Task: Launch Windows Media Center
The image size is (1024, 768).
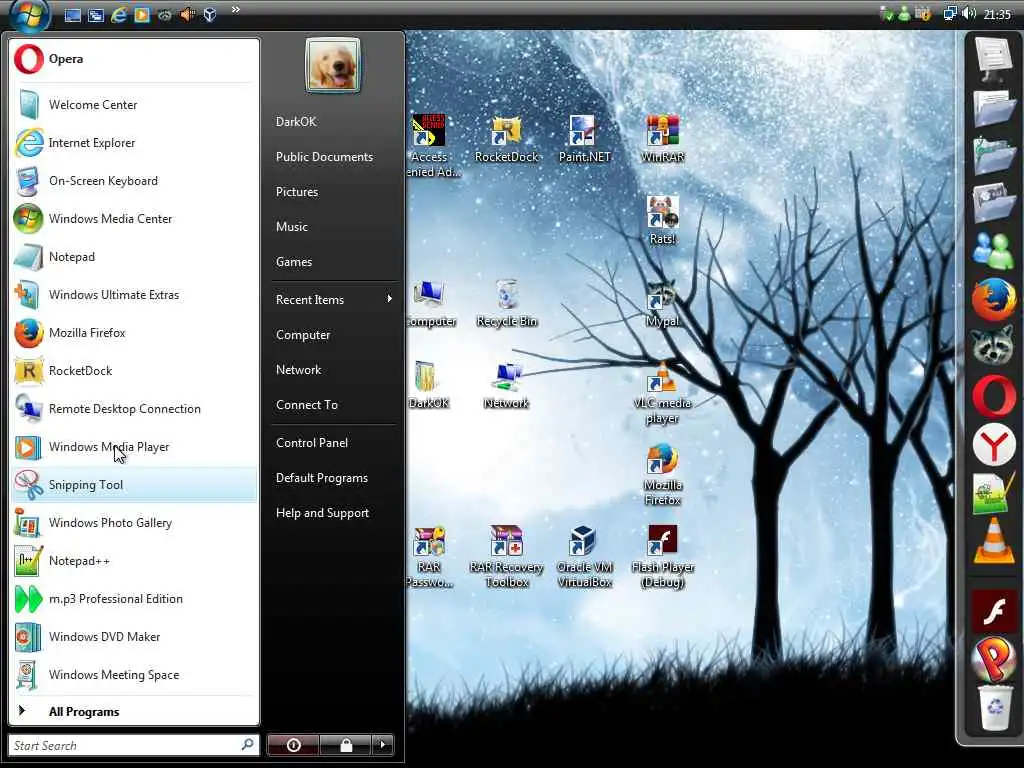Action: pos(134,219)
